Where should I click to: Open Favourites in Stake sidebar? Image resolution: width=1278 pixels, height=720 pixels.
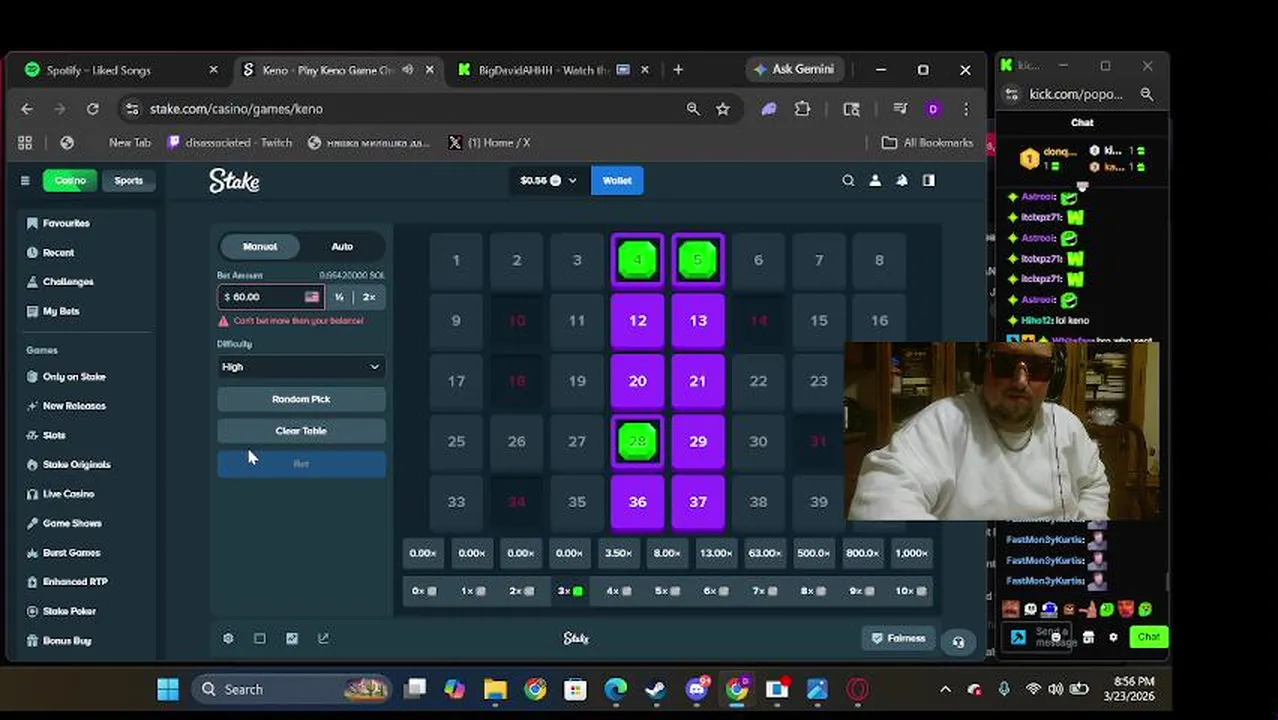pos(66,223)
